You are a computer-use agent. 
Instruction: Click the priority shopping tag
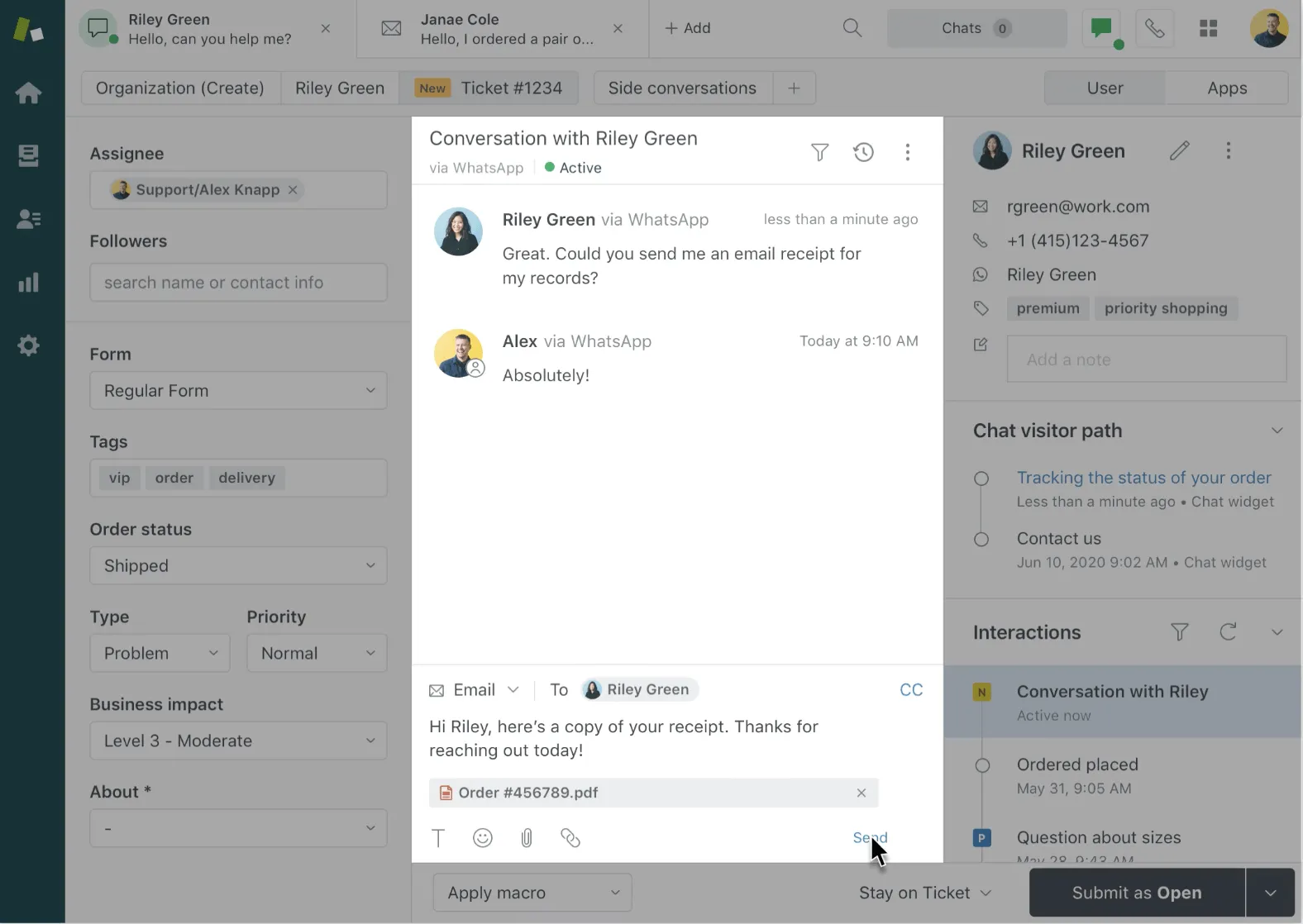point(1166,308)
